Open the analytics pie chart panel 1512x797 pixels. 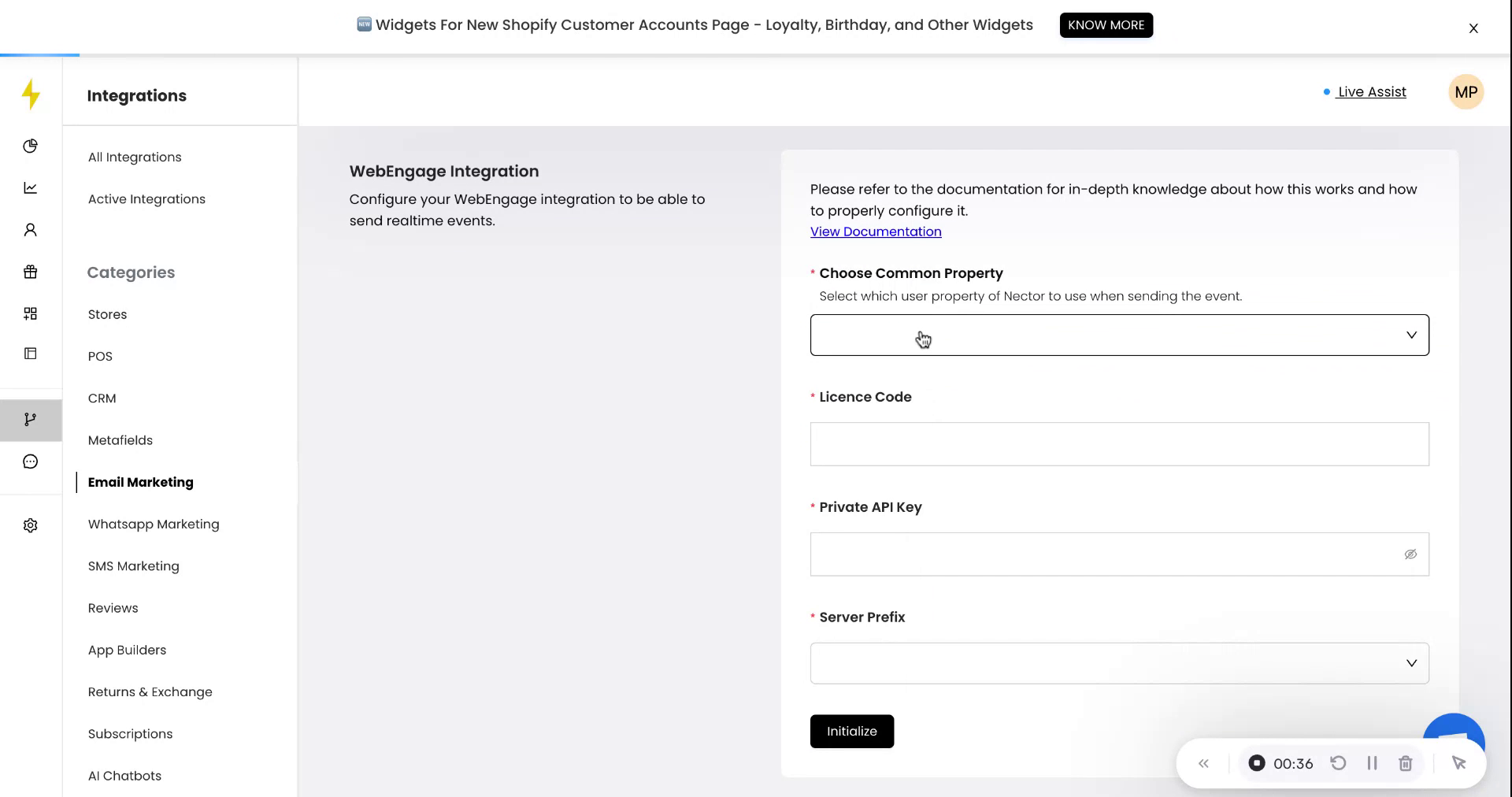30,146
